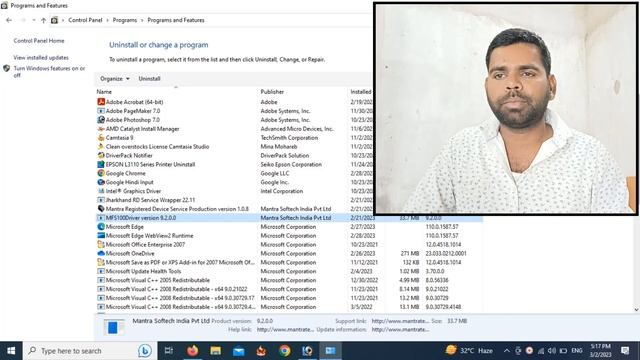
Task: Expand the recent locations dropdown arrow
Action: pyautogui.click(x=34, y=20)
